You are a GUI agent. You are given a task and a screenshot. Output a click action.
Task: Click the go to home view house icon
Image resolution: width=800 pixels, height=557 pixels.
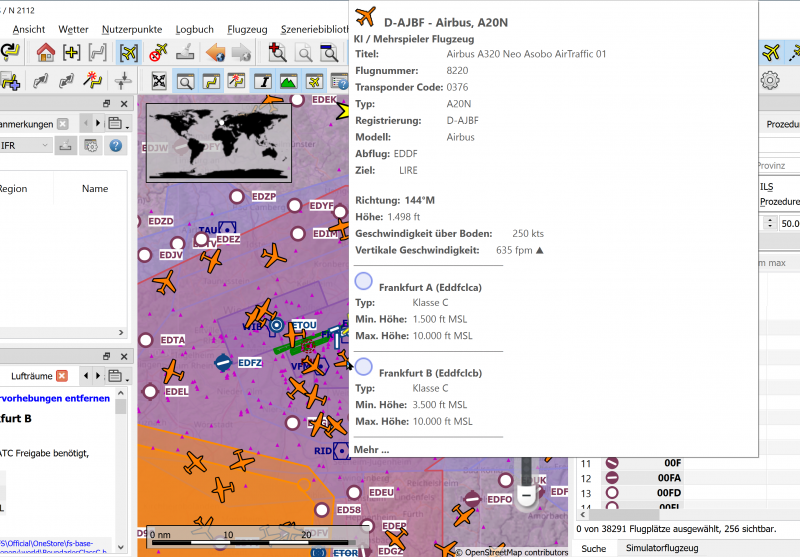[x=45, y=52]
